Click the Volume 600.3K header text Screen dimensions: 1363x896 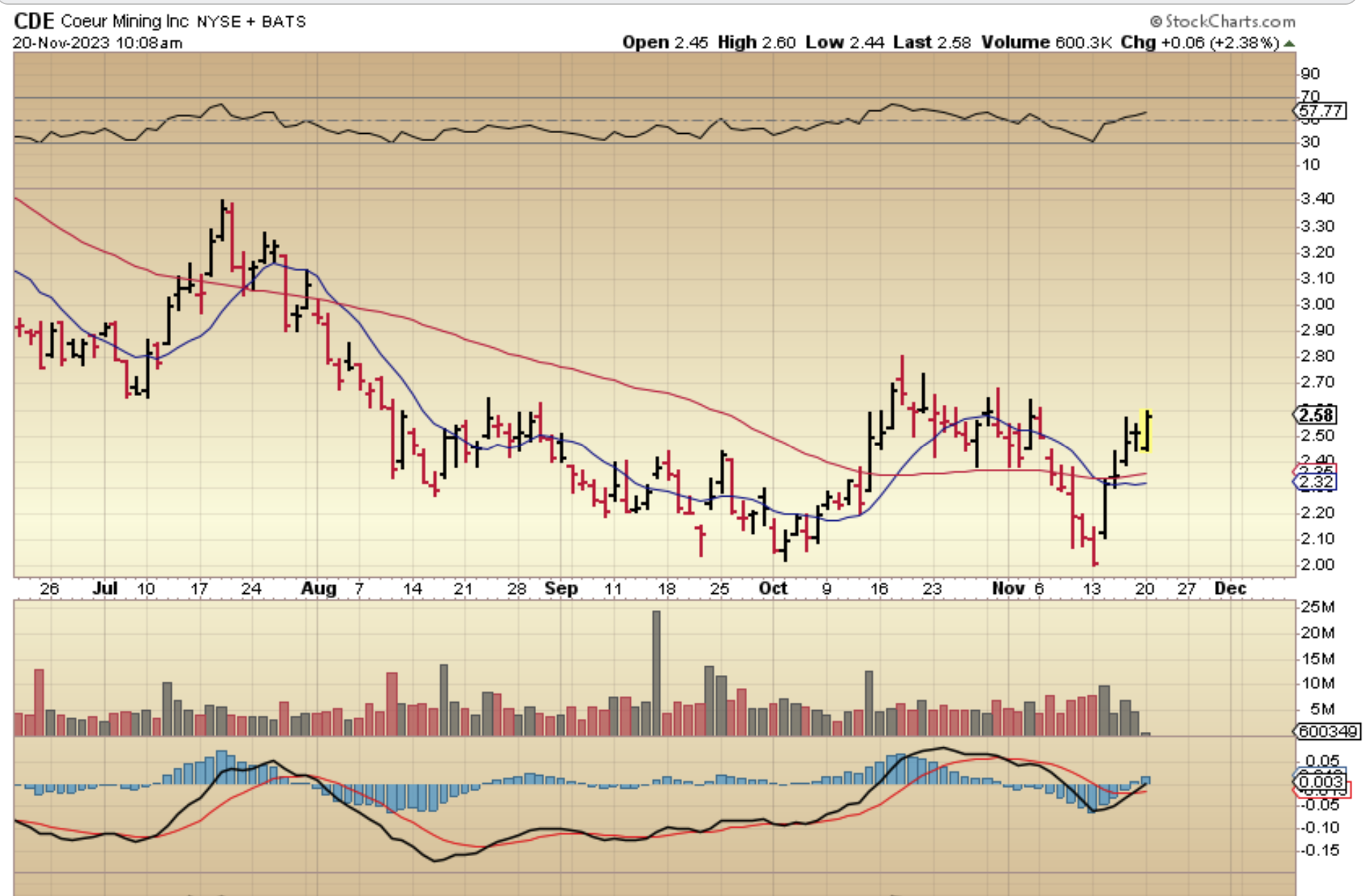[x=1046, y=43]
